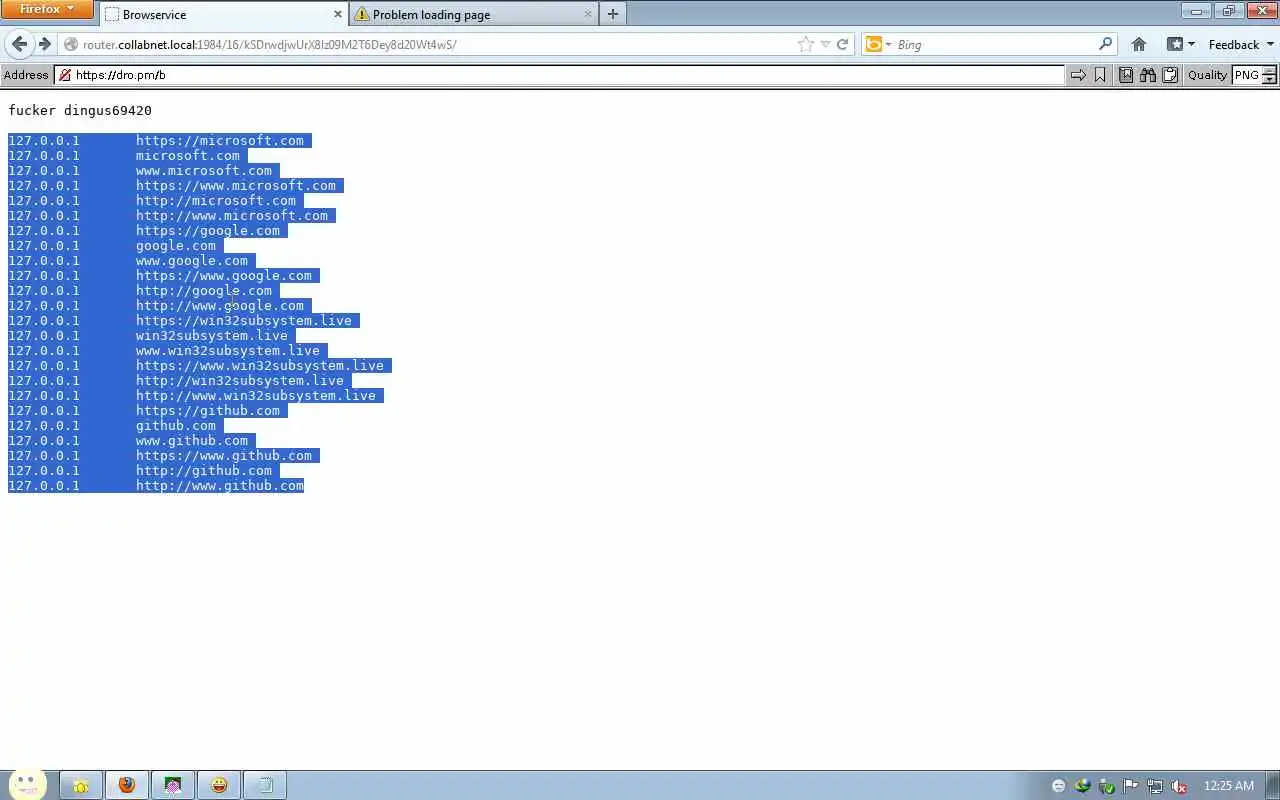Screen dimensions: 1280x800
Task: Open the Firefox application menu
Action: tap(47, 9)
